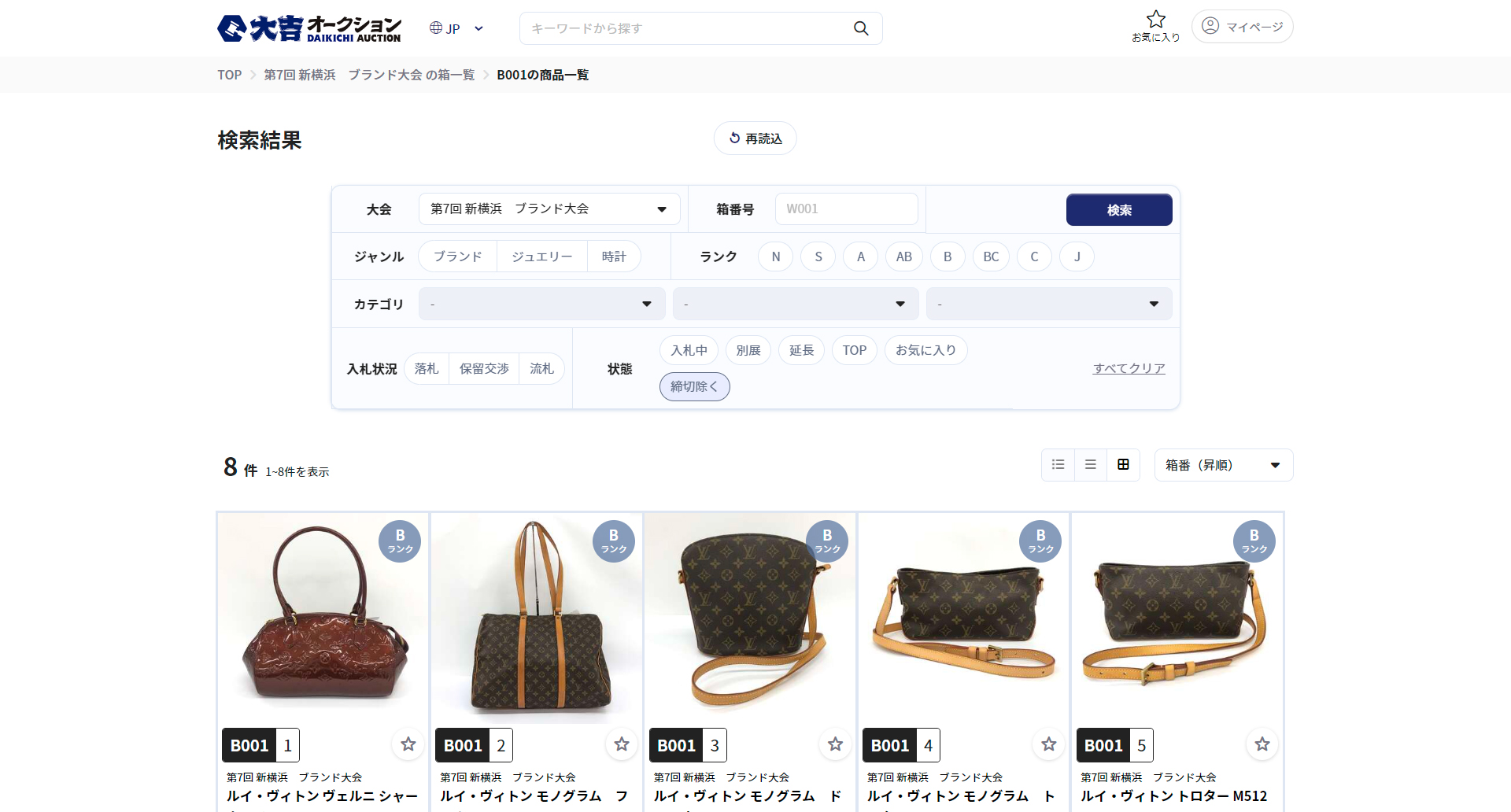Click the ルイ・ヴィトン ヴェルニ item title
Viewport: 1511px width, 812px height.
(322, 796)
